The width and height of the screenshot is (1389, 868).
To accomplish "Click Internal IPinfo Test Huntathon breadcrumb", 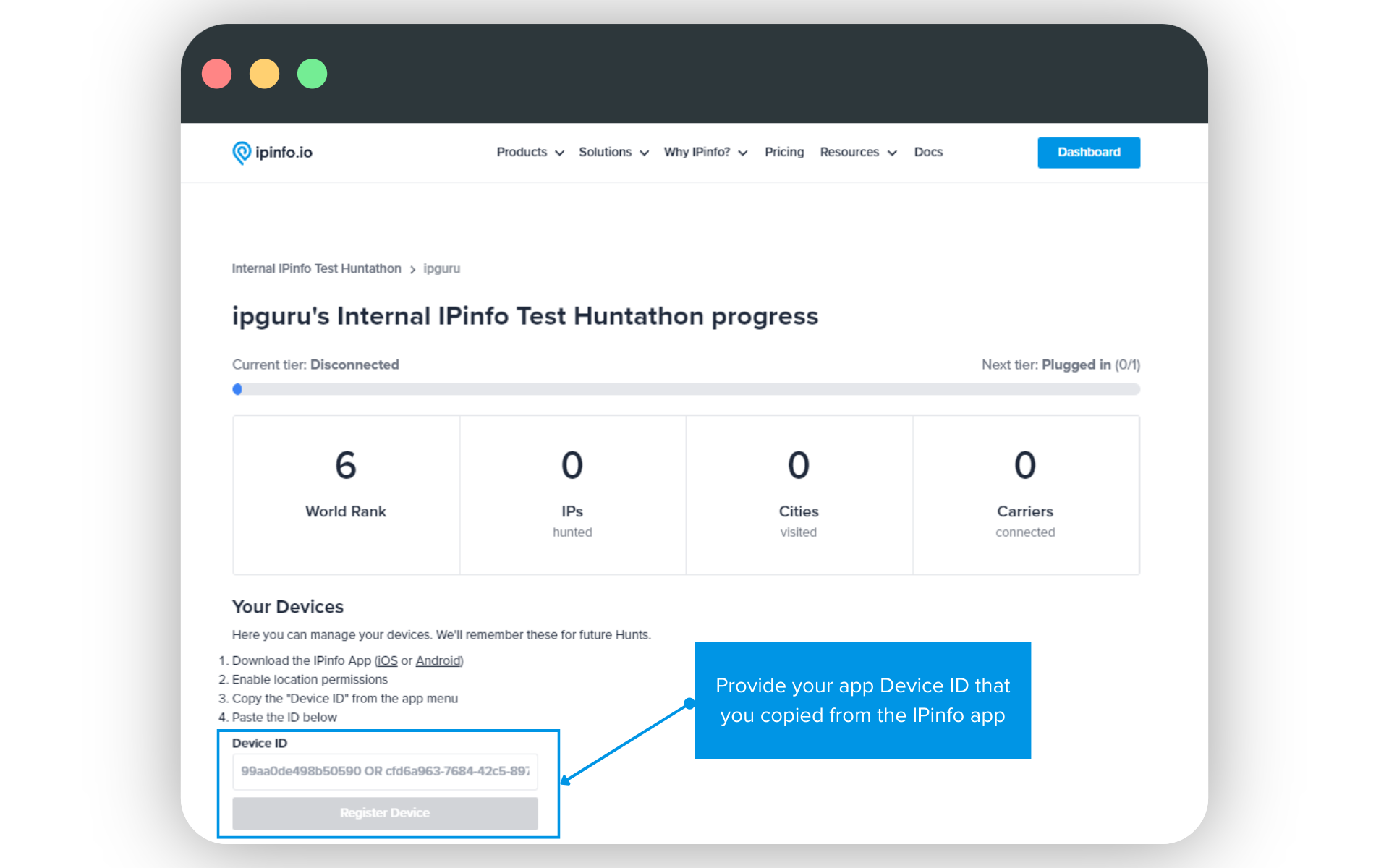I will (316, 268).
